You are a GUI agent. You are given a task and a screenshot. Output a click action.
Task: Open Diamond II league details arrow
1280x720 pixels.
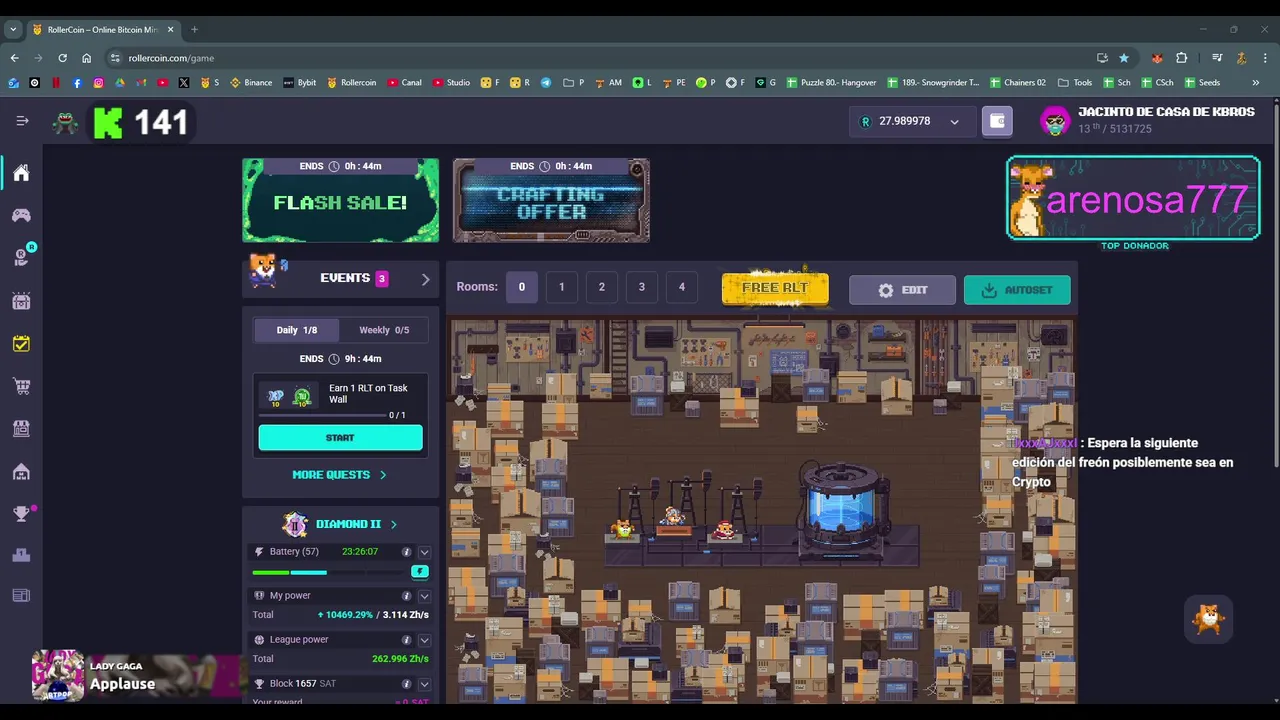393,524
